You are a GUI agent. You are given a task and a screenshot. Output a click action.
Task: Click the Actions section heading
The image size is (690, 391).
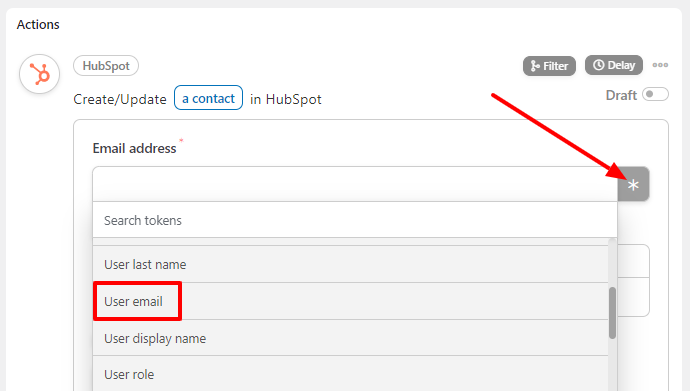click(x=38, y=25)
